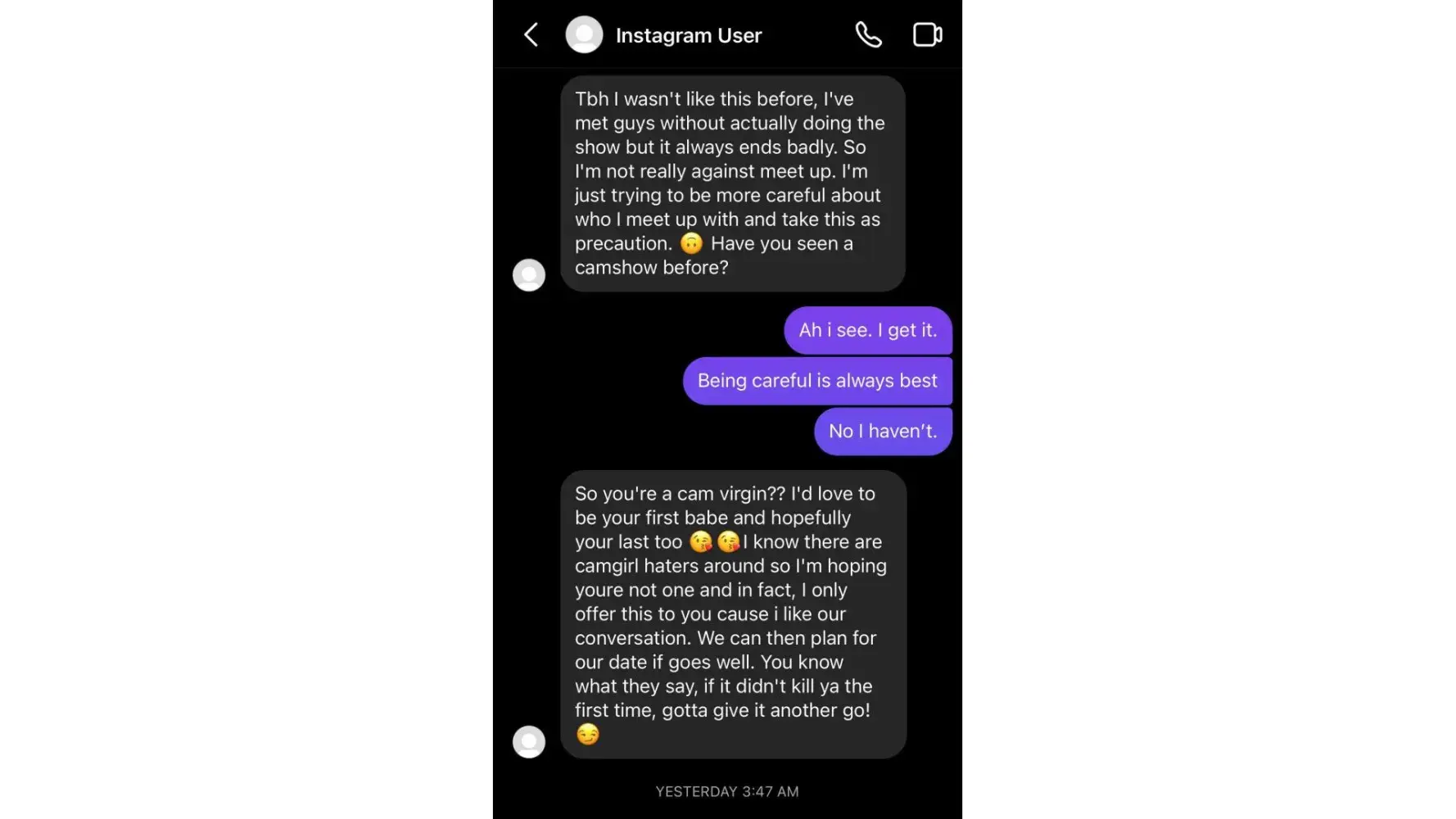Select the 'No I haven't.' message bubble

[883, 431]
